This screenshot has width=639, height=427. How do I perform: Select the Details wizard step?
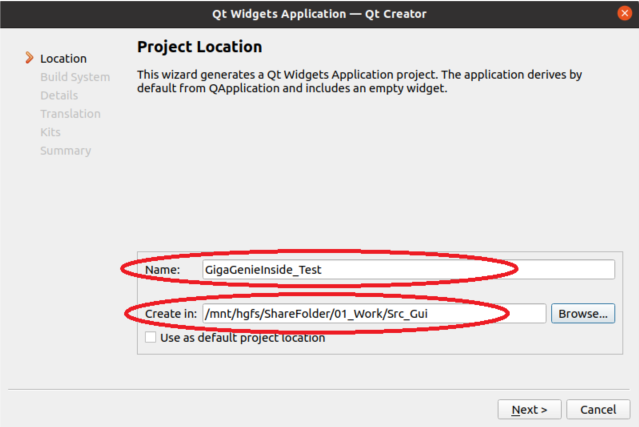[59, 95]
